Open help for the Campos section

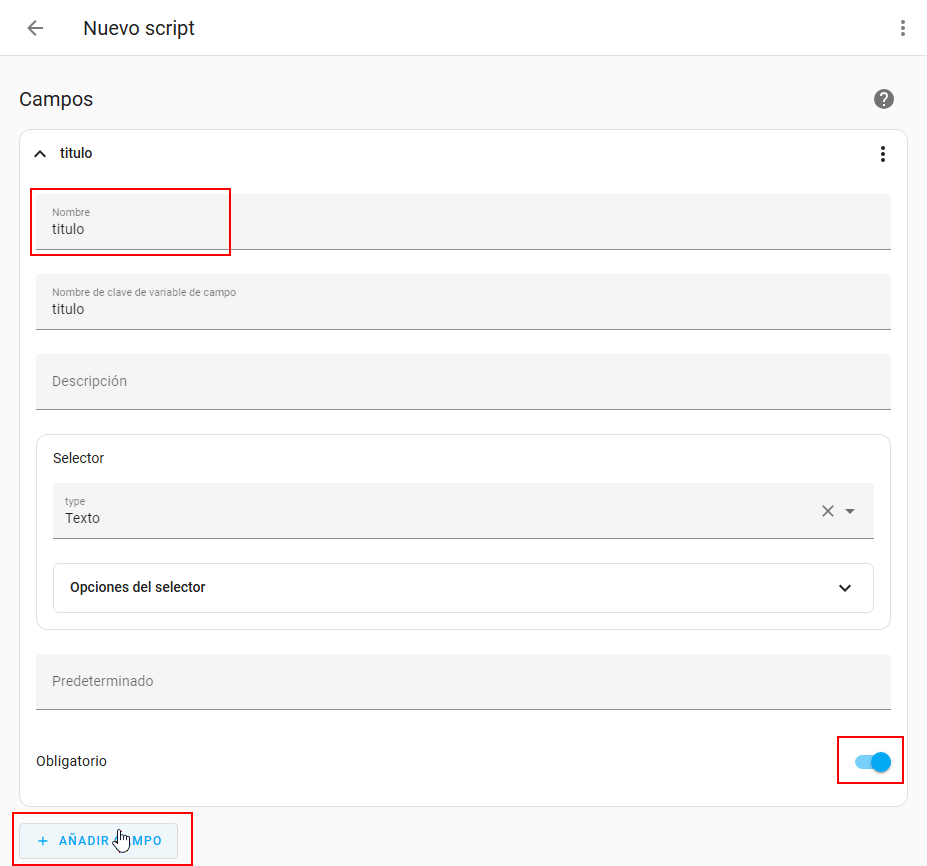pyautogui.click(x=883, y=99)
